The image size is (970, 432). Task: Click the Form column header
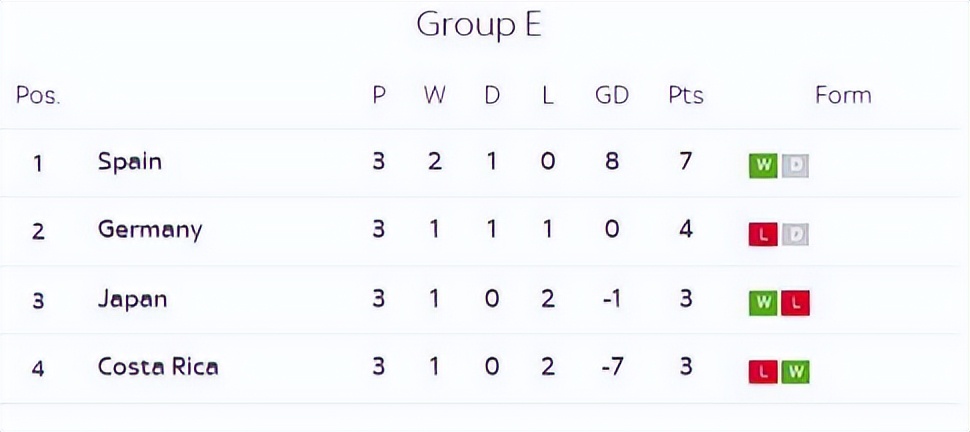tap(843, 95)
